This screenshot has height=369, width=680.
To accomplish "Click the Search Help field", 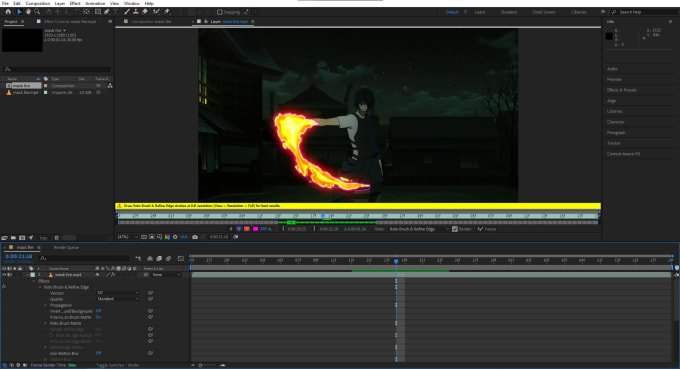I will [642, 12].
